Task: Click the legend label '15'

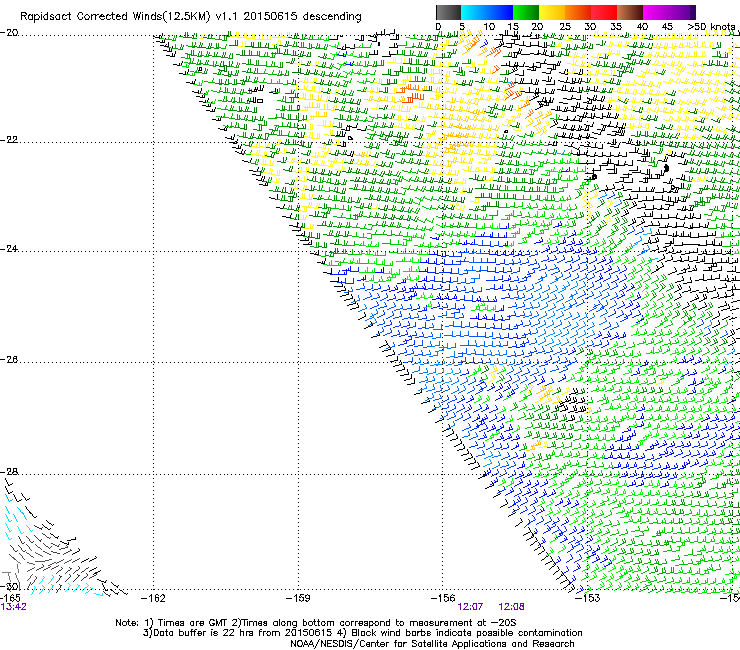Action: click(513, 27)
